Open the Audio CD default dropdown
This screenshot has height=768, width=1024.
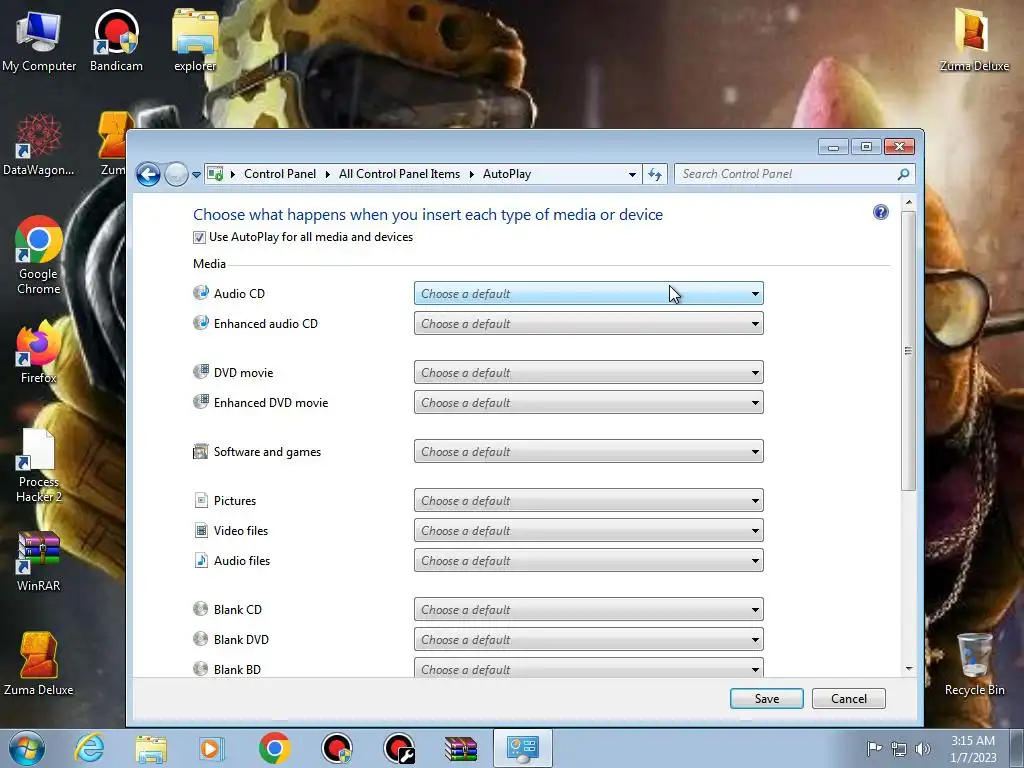tap(588, 293)
